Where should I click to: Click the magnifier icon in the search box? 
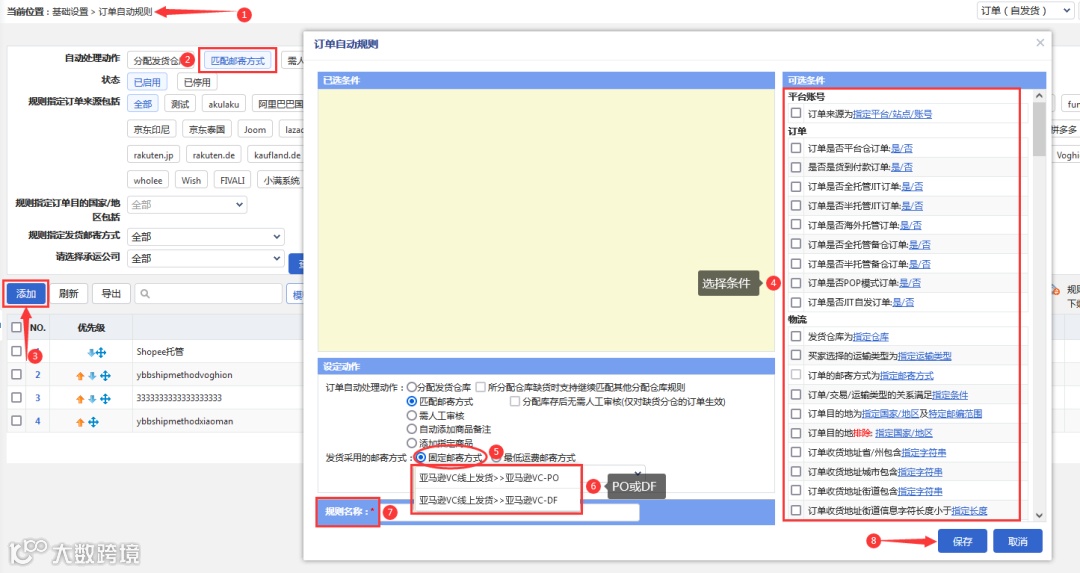coord(145,294)
